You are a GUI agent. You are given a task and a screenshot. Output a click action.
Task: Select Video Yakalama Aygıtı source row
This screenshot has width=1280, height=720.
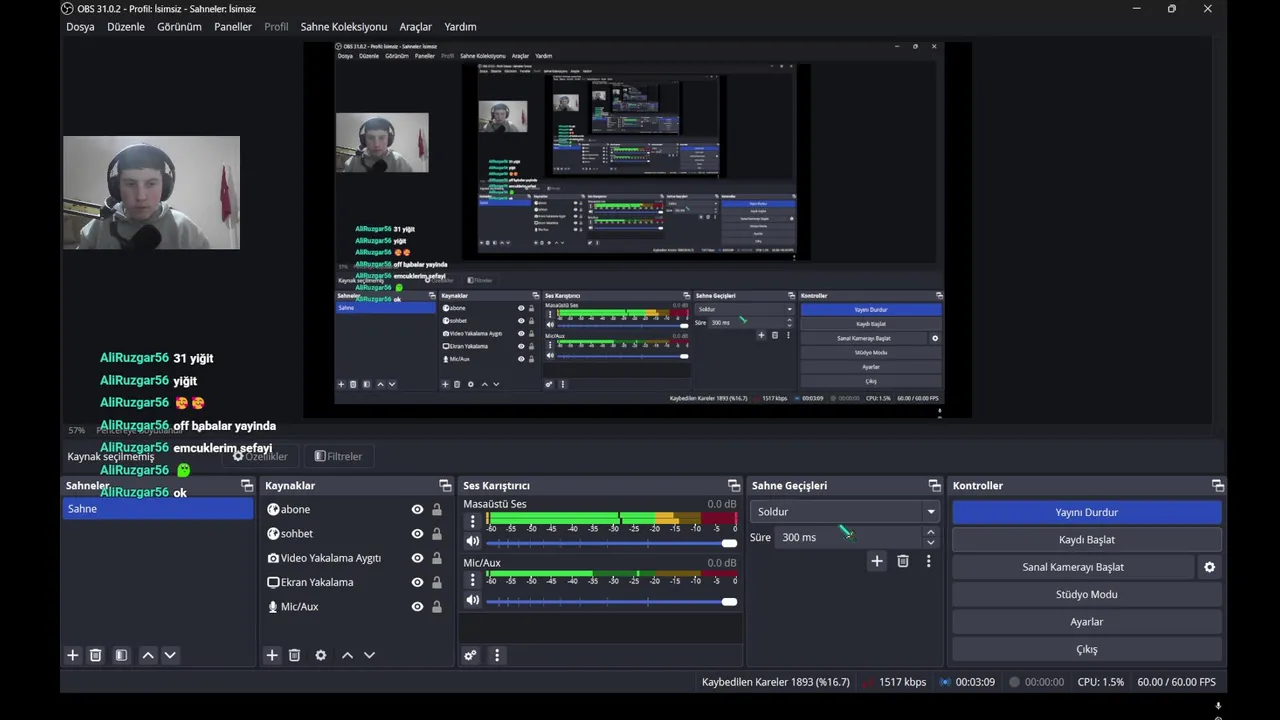(x=356, y=558)
